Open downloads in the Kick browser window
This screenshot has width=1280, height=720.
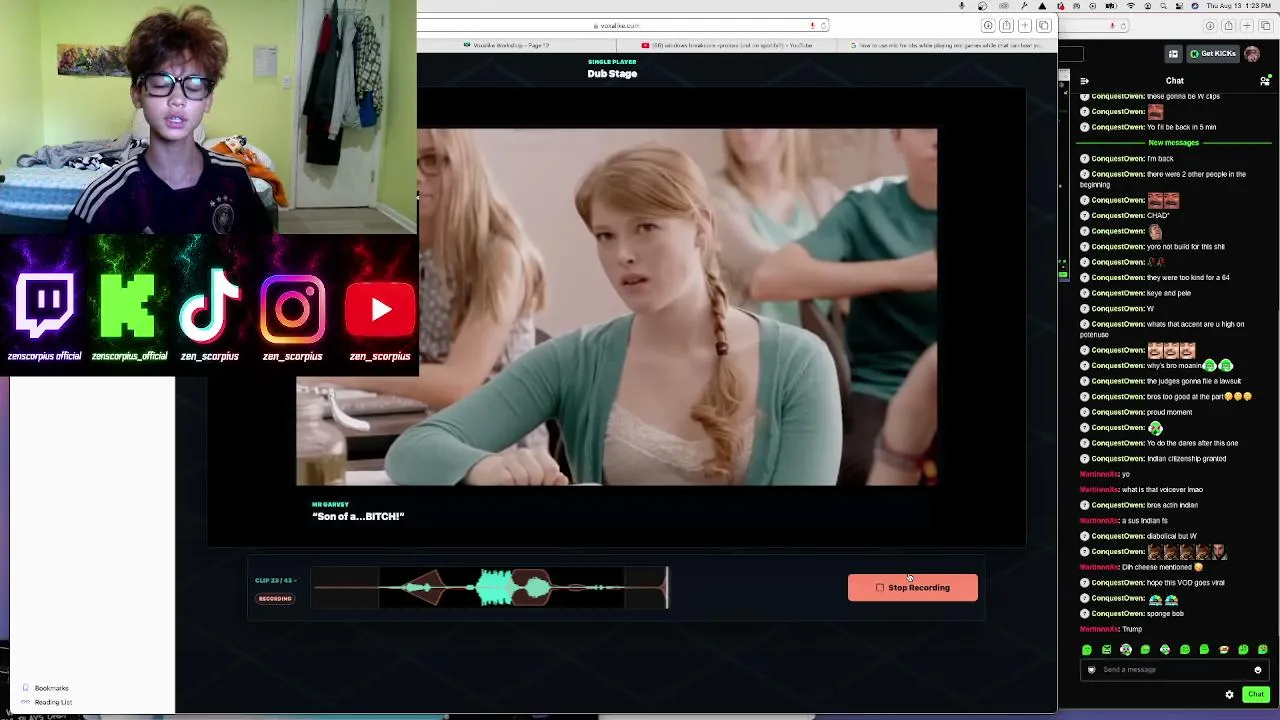tap(1210, 26)
